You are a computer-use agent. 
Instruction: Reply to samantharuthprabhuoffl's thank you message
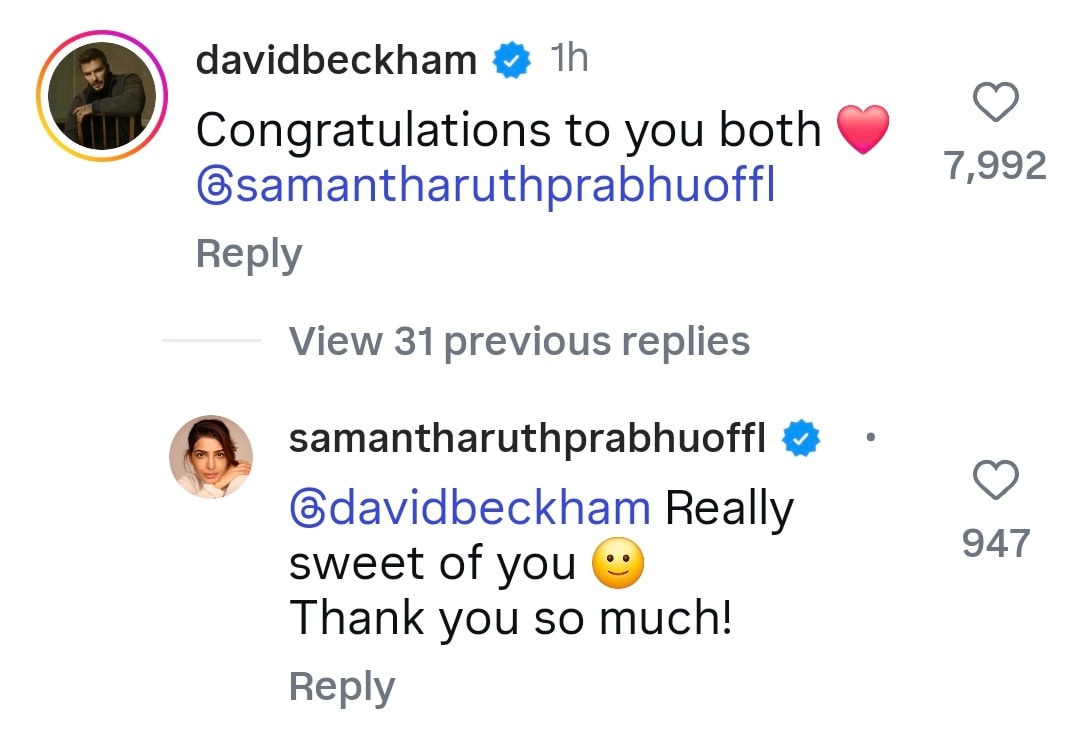(341, 687)
